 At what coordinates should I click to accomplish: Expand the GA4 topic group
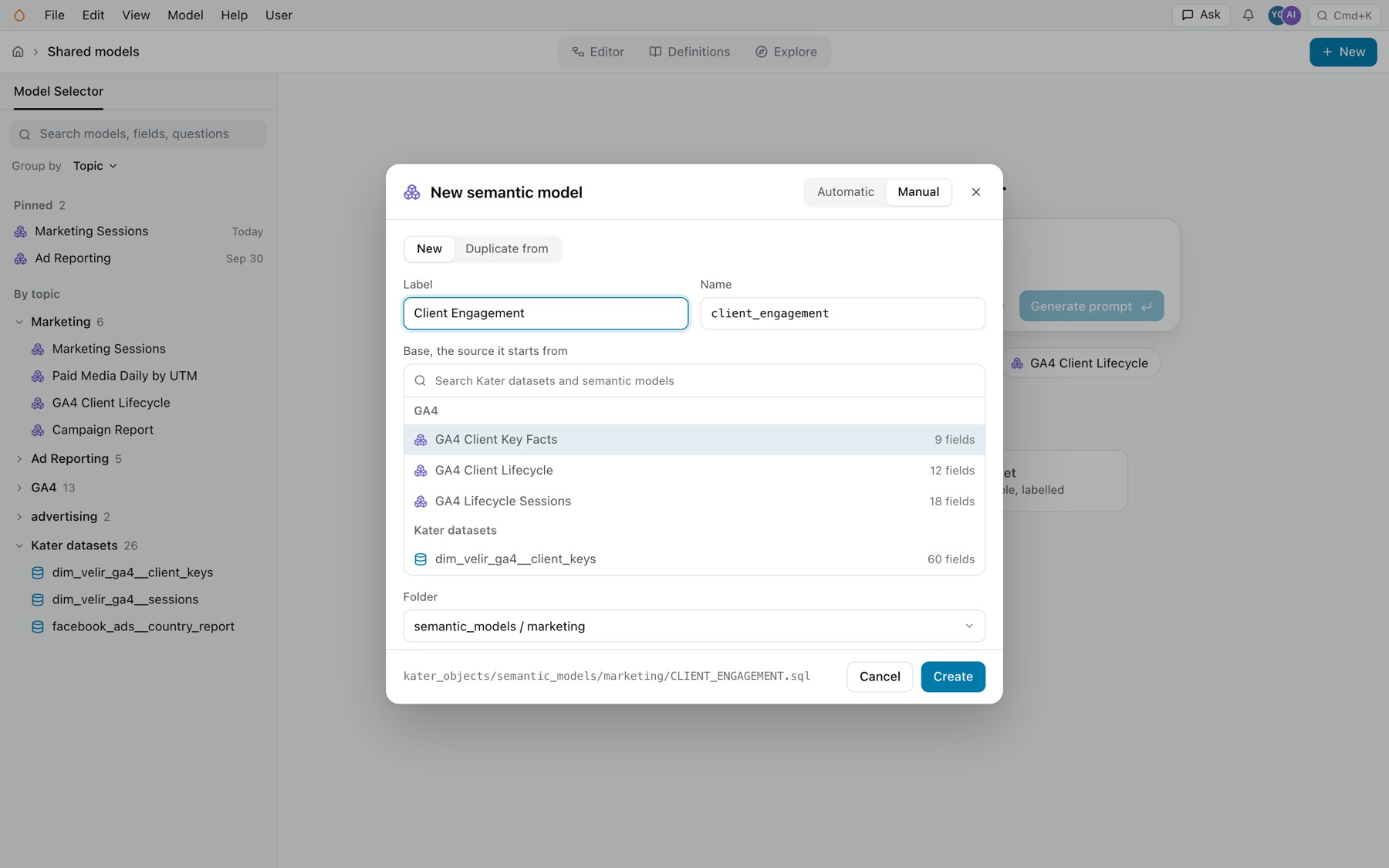tap(19, 488)
